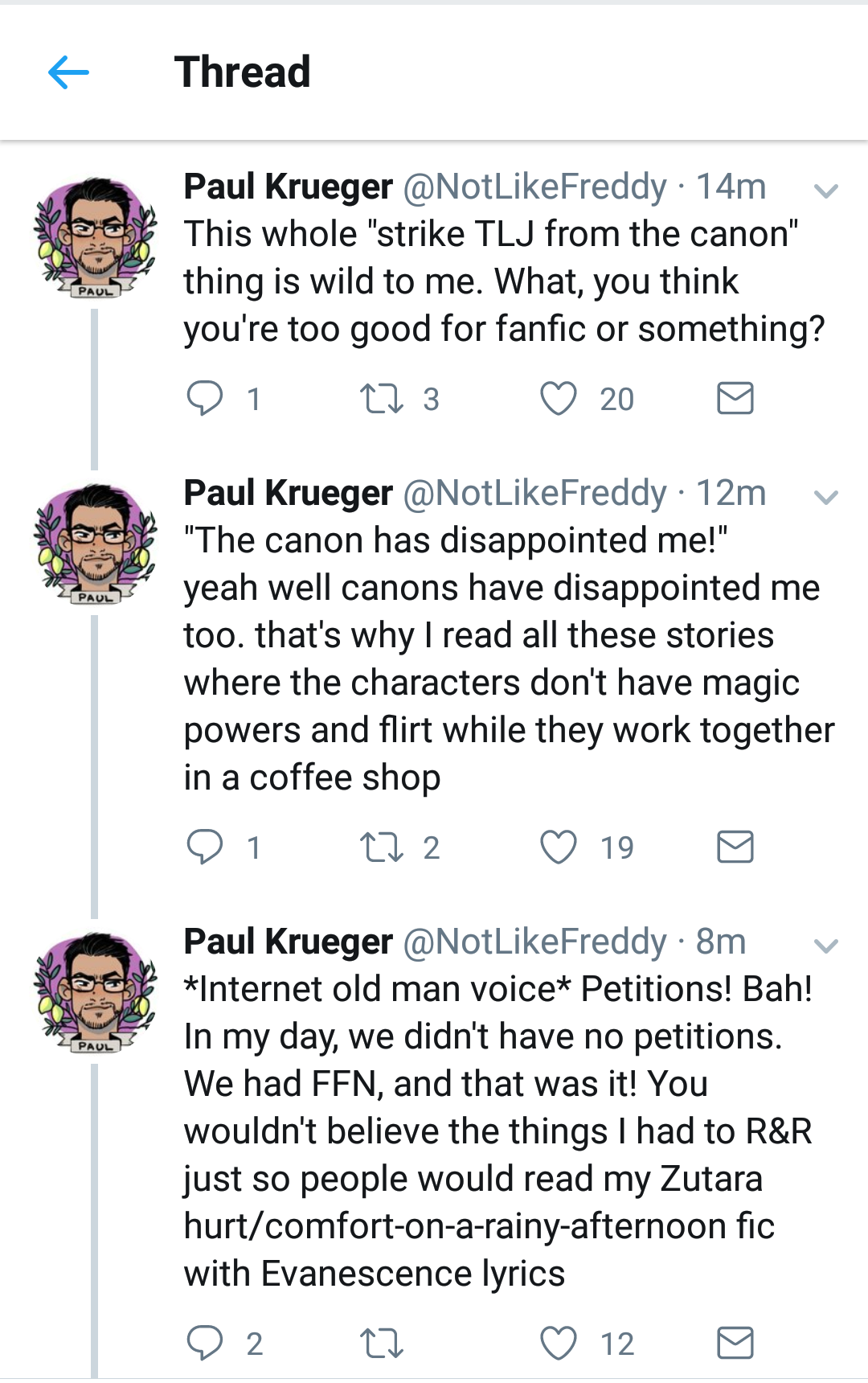Tap Paul Krueger name on 8m tweet

(x=288, y=942)
